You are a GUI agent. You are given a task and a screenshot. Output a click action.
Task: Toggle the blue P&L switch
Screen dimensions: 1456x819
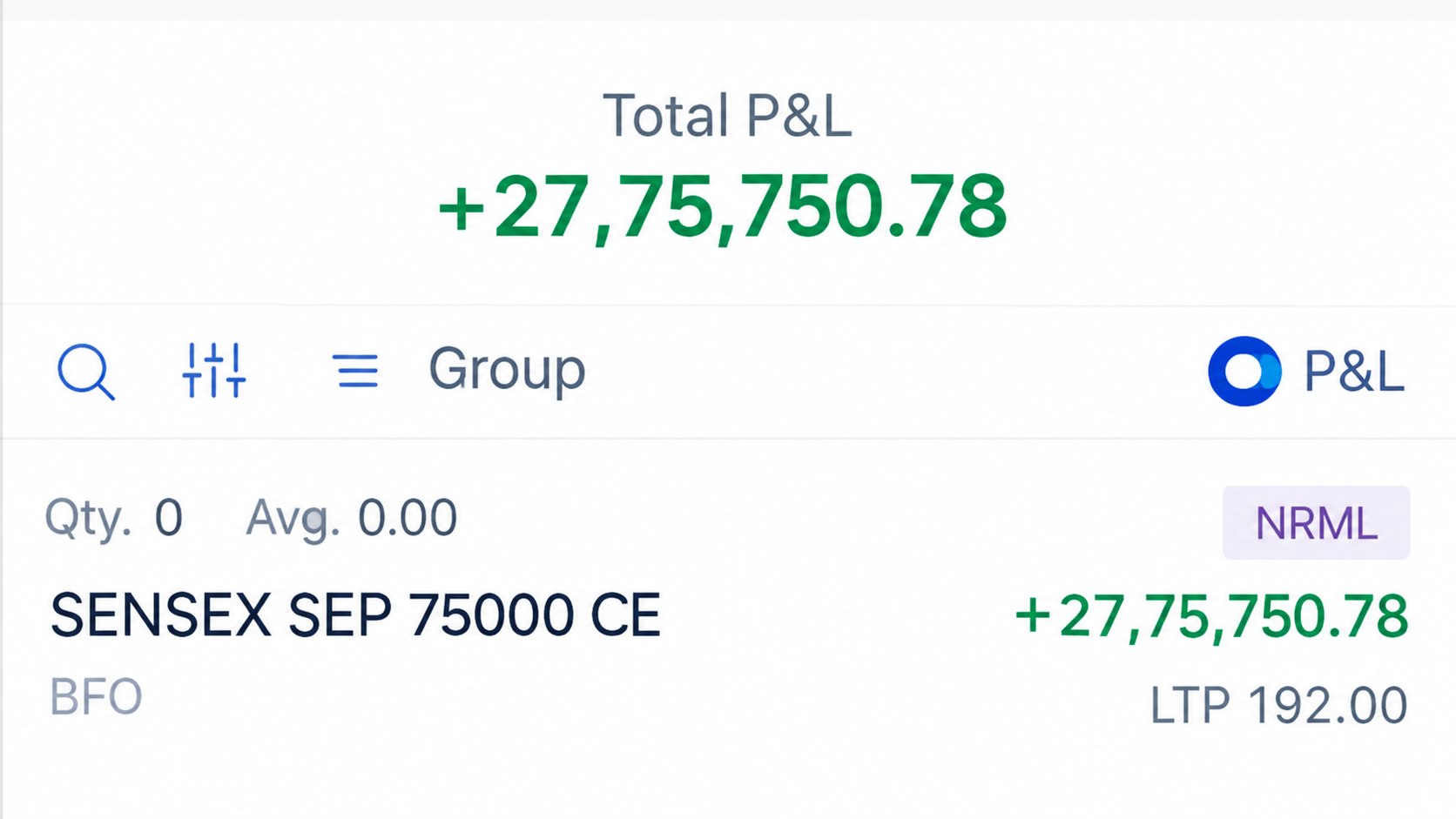point(1244,371)
